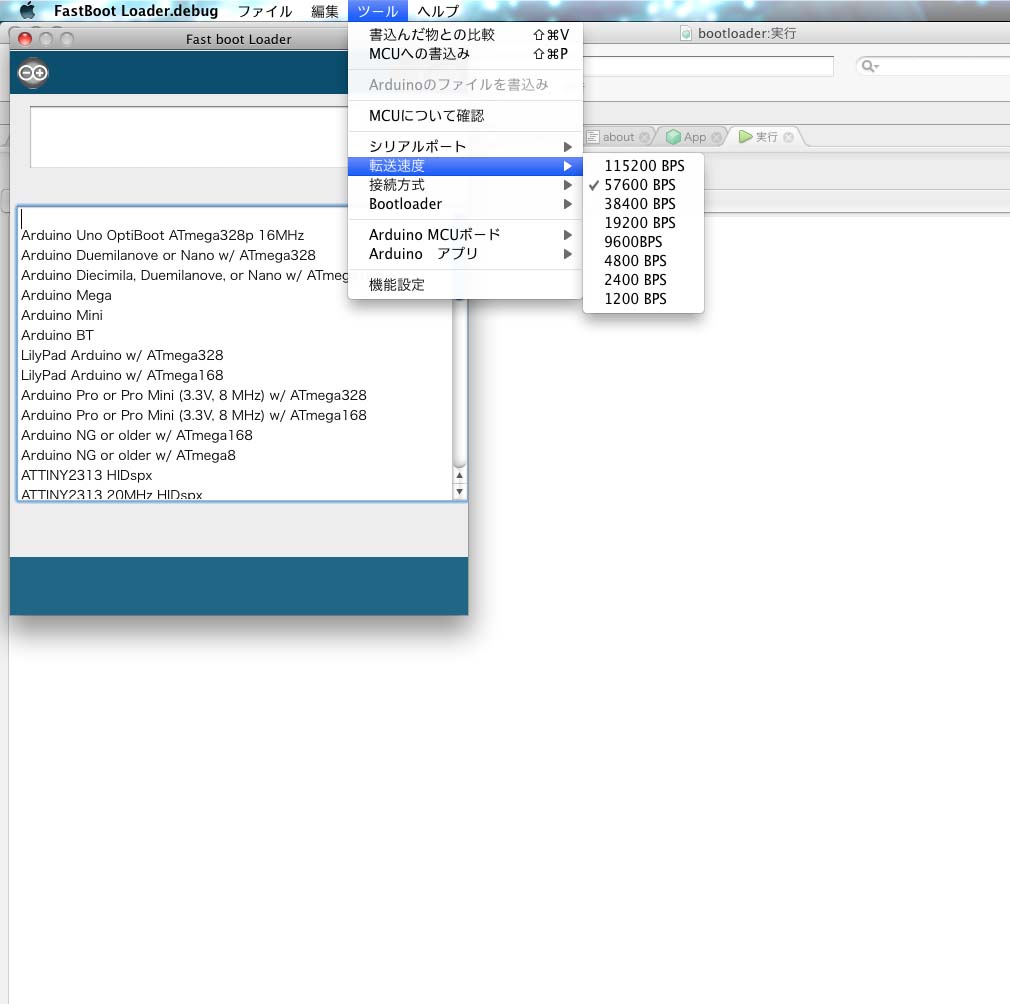Switch to the App tab
This screenshot has width=1010, height=1004.
693,137
